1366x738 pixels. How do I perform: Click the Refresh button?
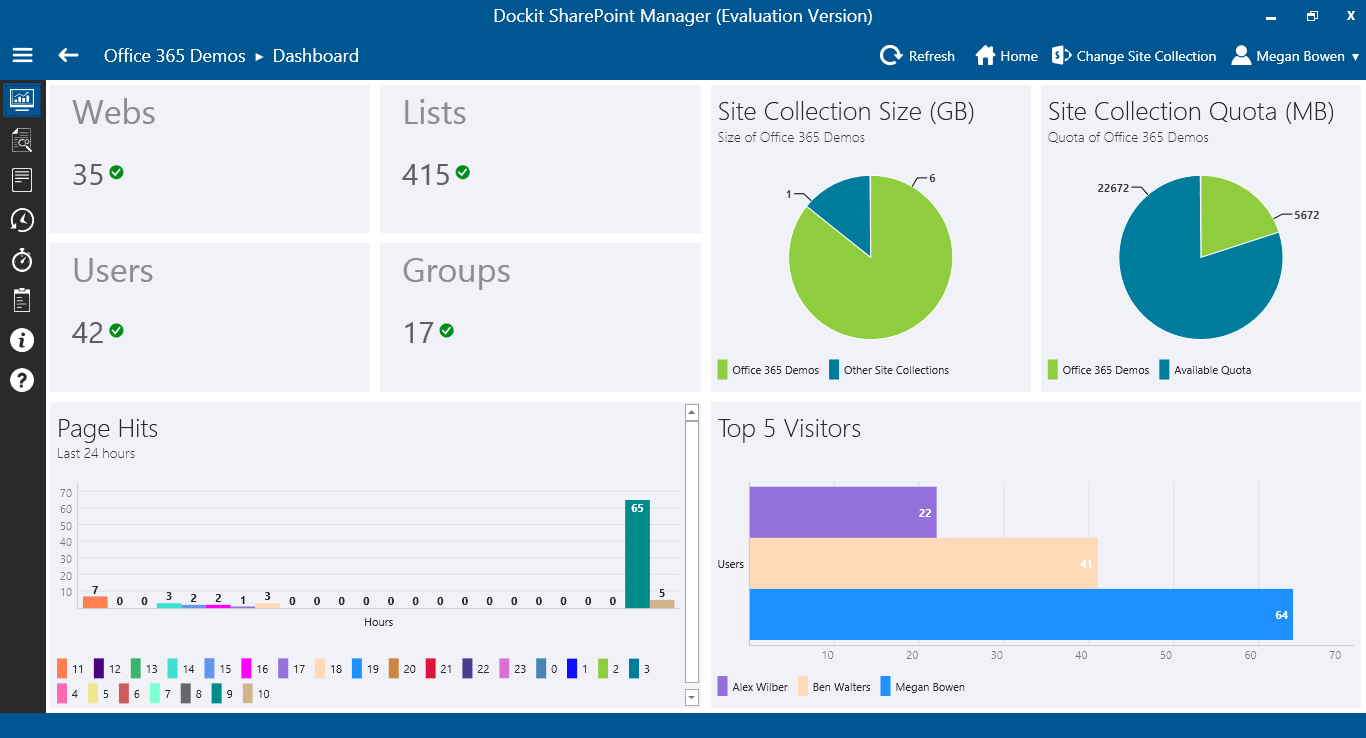pos(917,56)
